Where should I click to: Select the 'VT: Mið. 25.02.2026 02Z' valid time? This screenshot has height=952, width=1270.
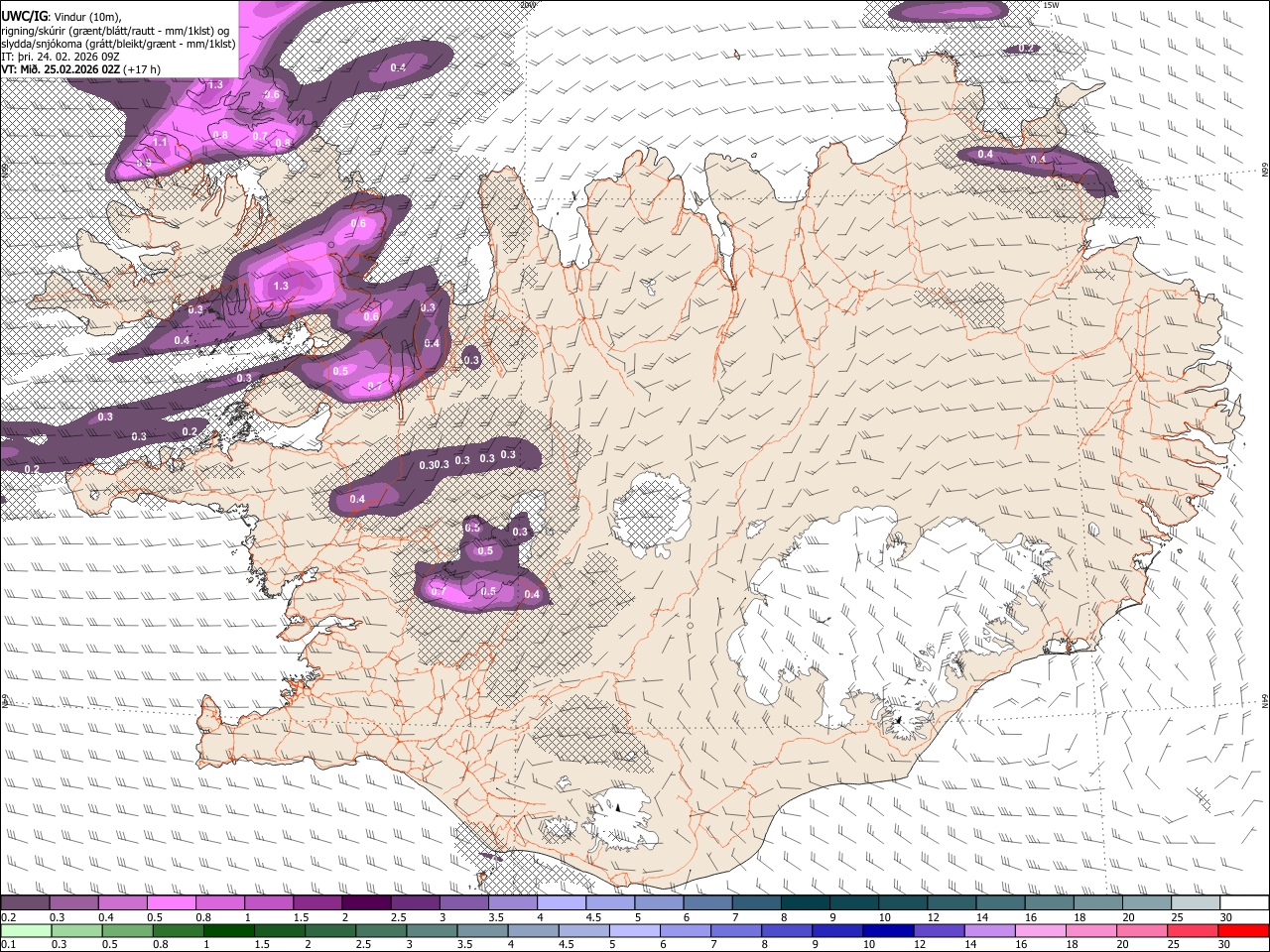click(61, 69)
